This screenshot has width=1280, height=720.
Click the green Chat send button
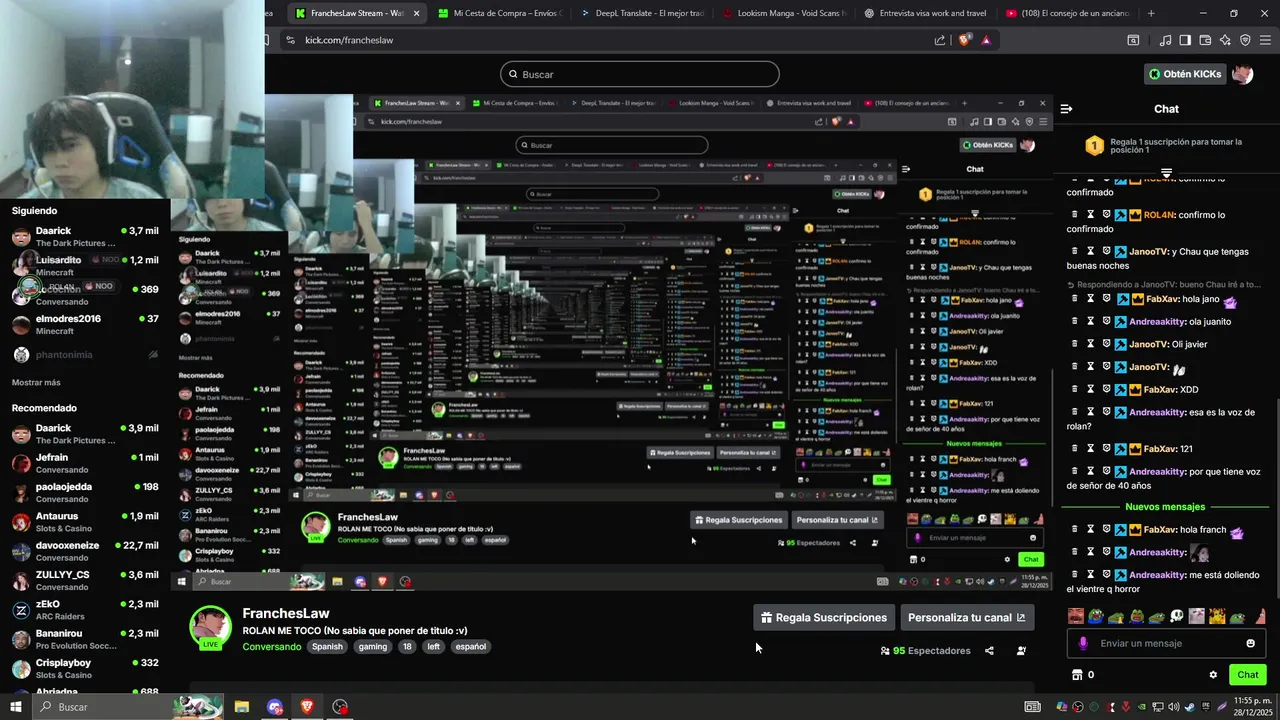pos(1248,675)
